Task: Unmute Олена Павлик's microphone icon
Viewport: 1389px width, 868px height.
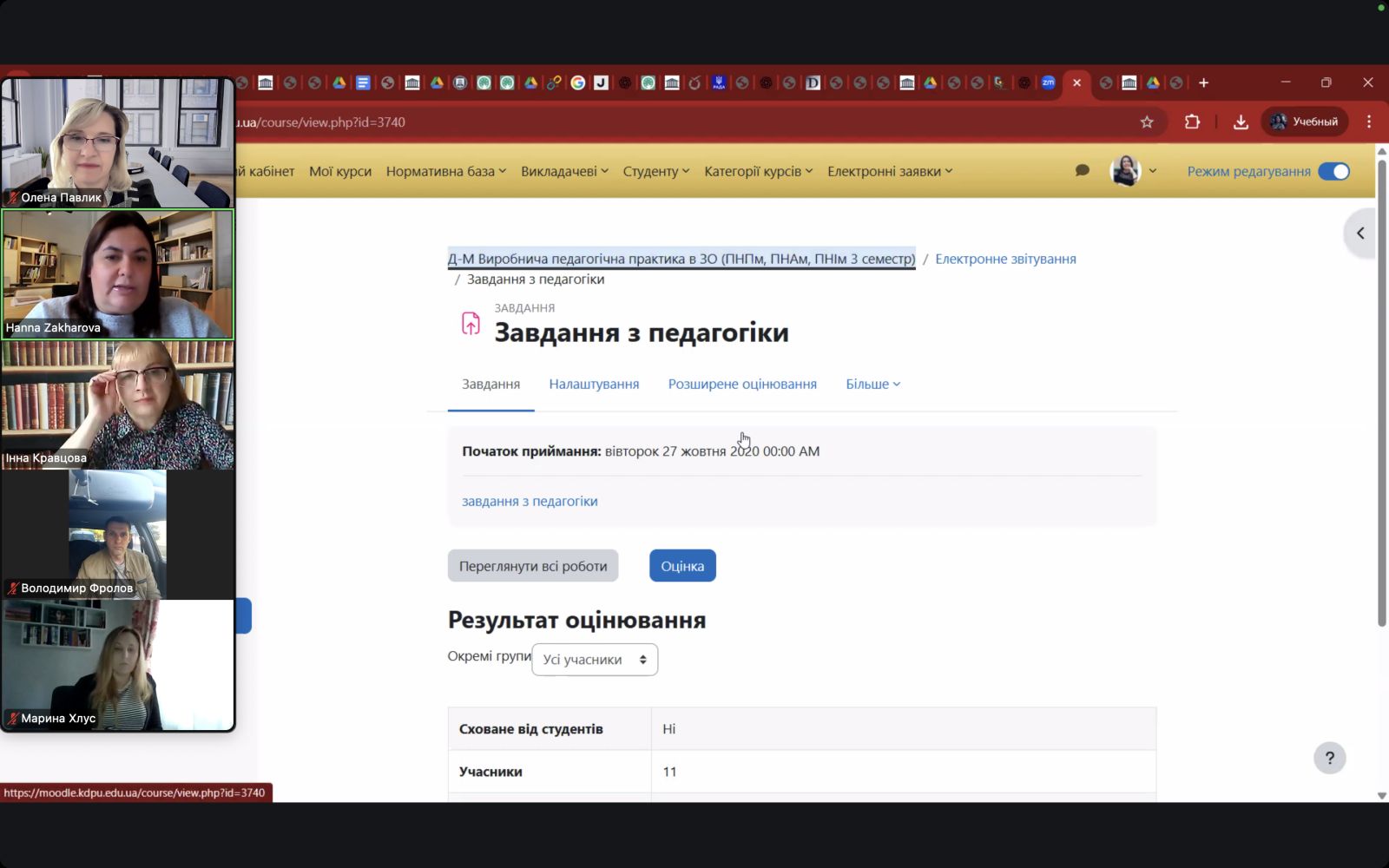Action: tap(12, 198)
